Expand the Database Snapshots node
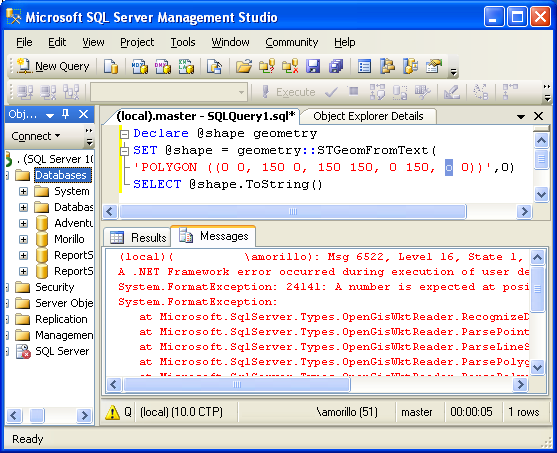 pos(23,207)
